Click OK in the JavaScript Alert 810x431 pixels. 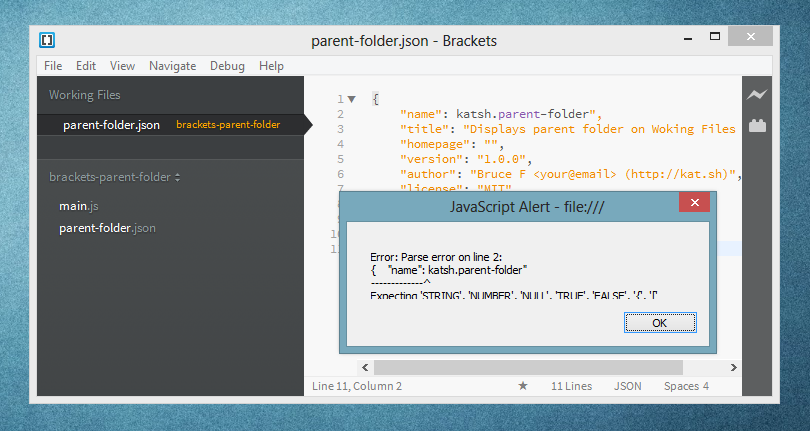pos(660,322)
